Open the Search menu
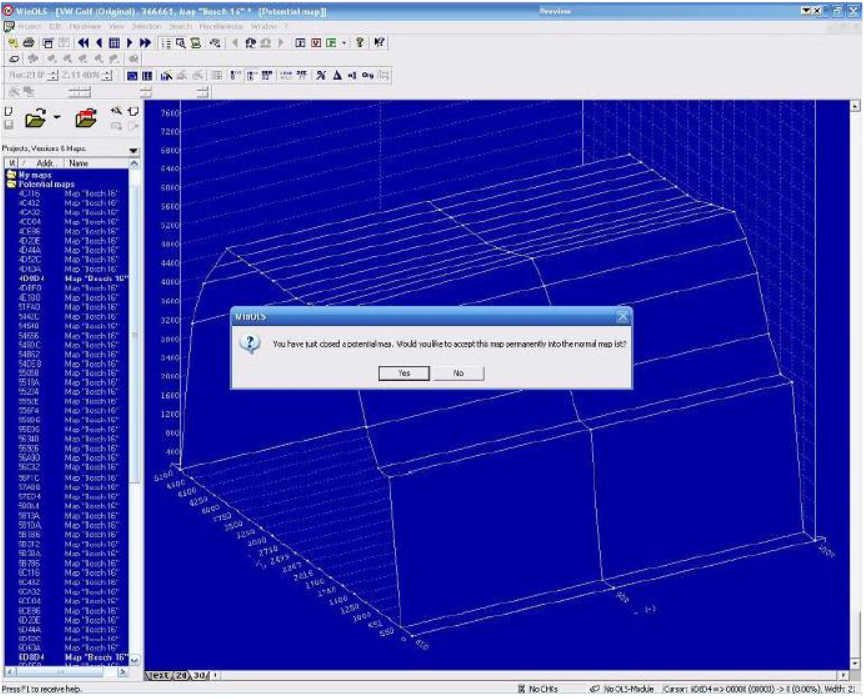 [x=180, y=26]
